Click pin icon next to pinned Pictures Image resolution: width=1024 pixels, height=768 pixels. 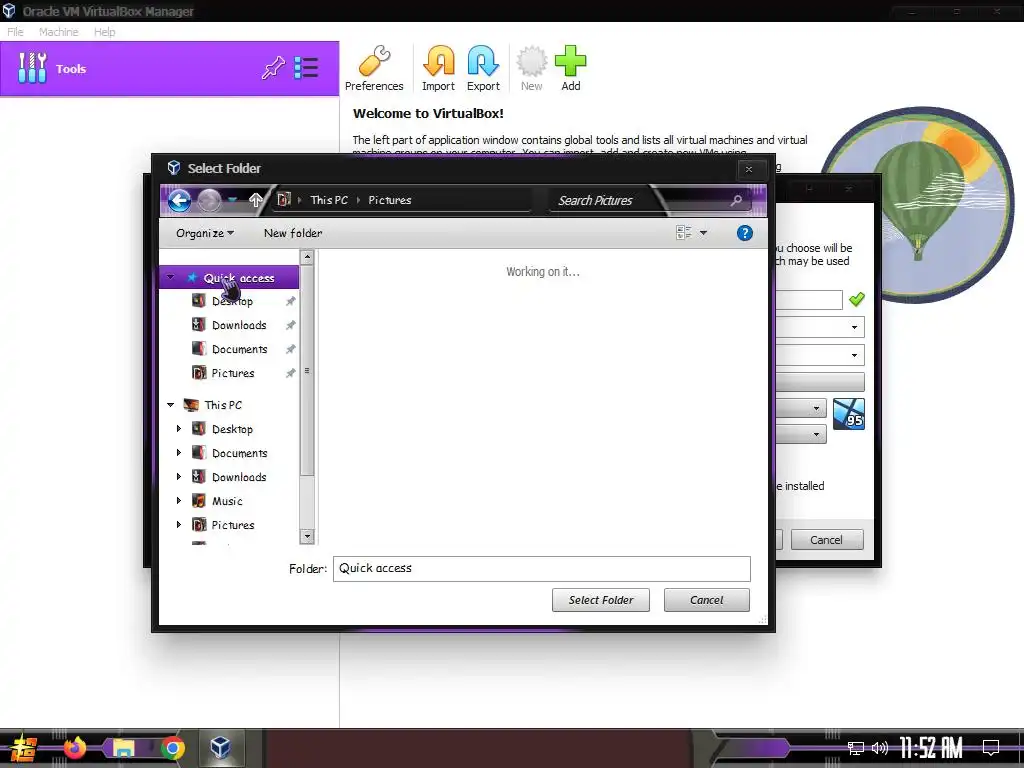coord(291,374)
